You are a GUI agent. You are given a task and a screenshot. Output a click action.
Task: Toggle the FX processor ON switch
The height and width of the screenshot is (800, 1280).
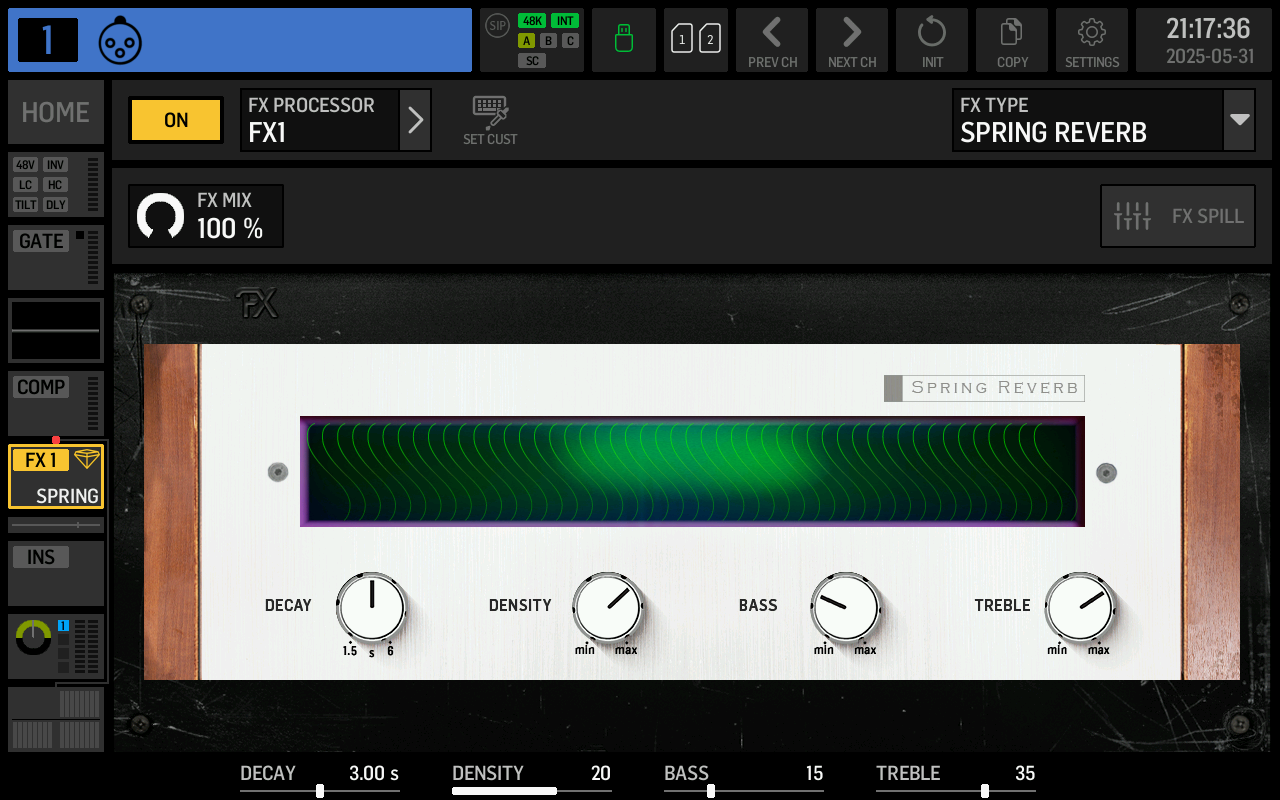(175, 120)
